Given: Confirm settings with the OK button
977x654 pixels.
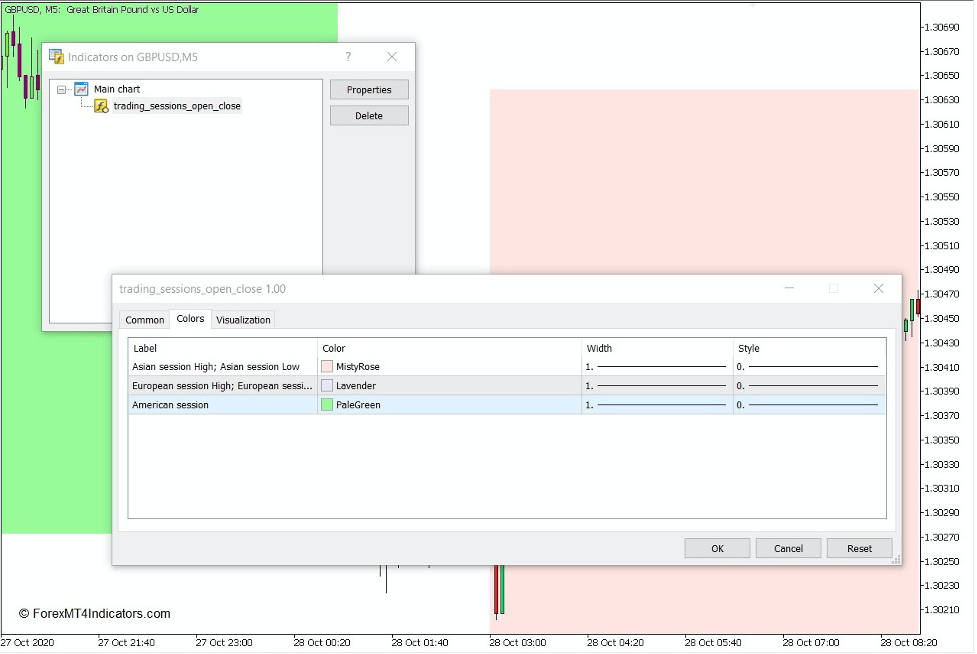Looking at the screenshot, I should click(716, 548).
